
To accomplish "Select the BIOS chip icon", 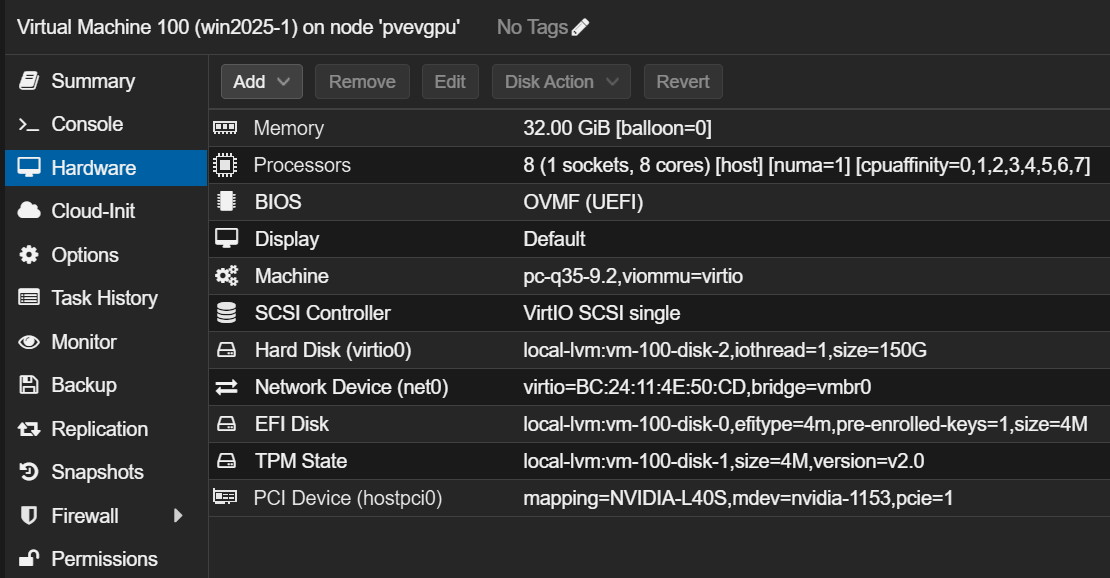I will point(226,202).
